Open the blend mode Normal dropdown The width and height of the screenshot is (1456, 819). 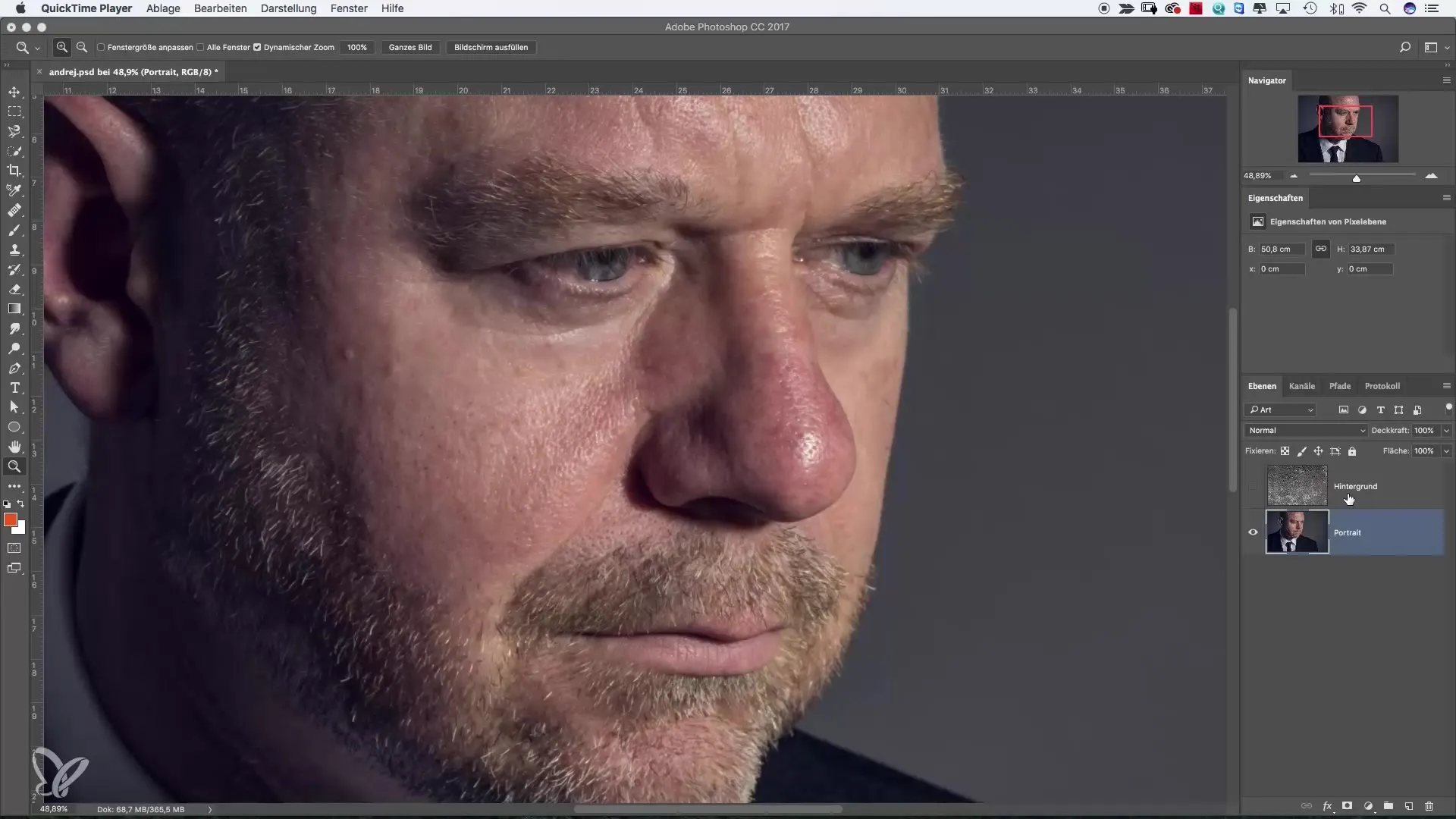pos(1305,430)
